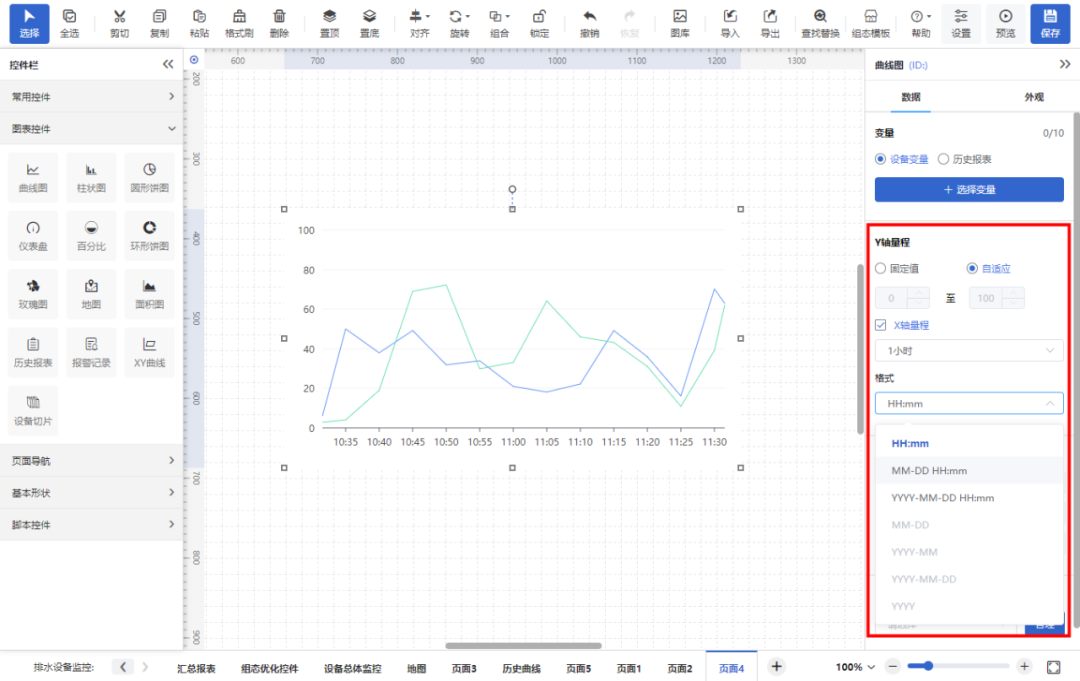Viewport: 1080px width, 681px height.
Task: Click the 剪切 scissors icon
Action: [119, 23]
